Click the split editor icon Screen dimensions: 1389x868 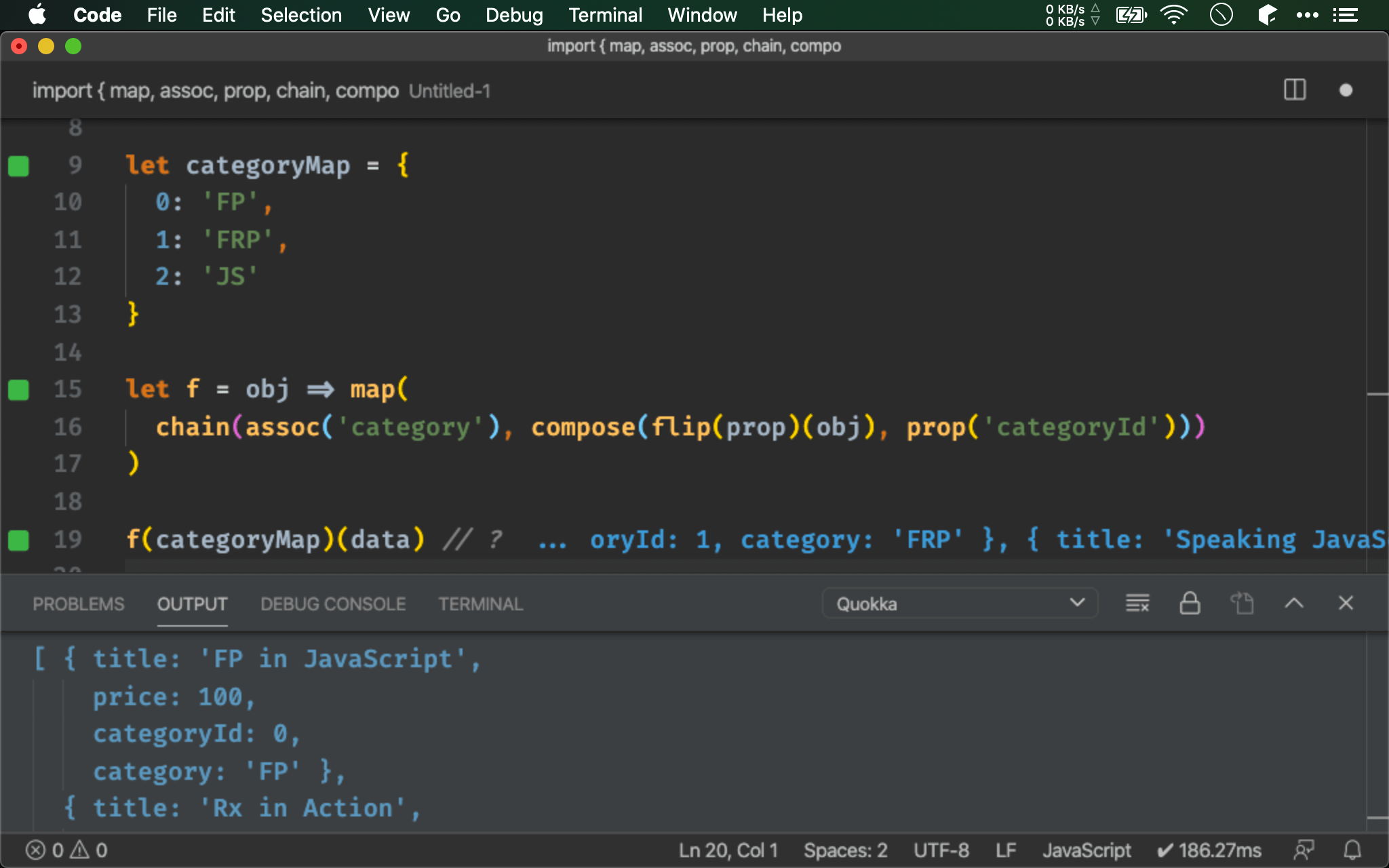[1295, 90]
